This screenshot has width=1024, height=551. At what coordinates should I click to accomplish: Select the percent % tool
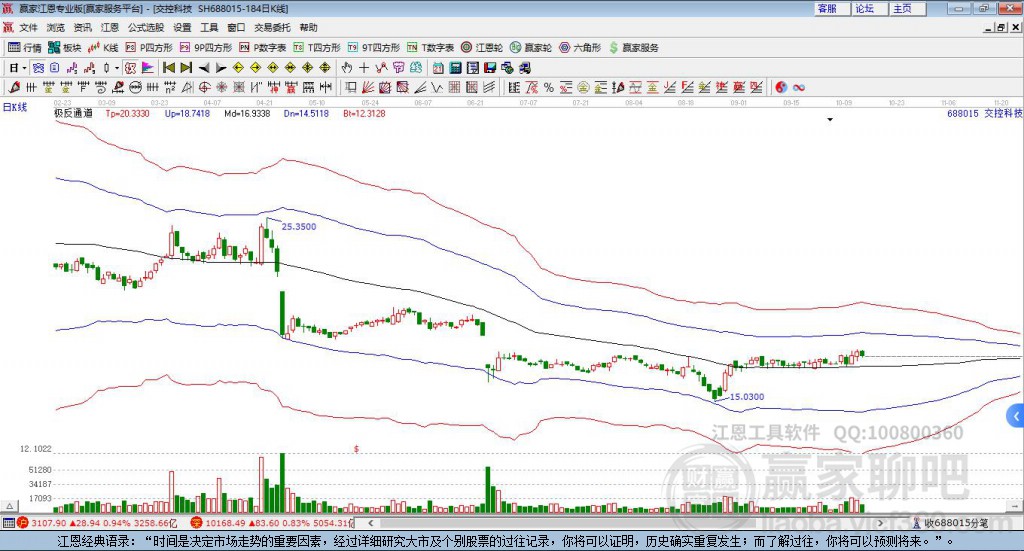549,87
